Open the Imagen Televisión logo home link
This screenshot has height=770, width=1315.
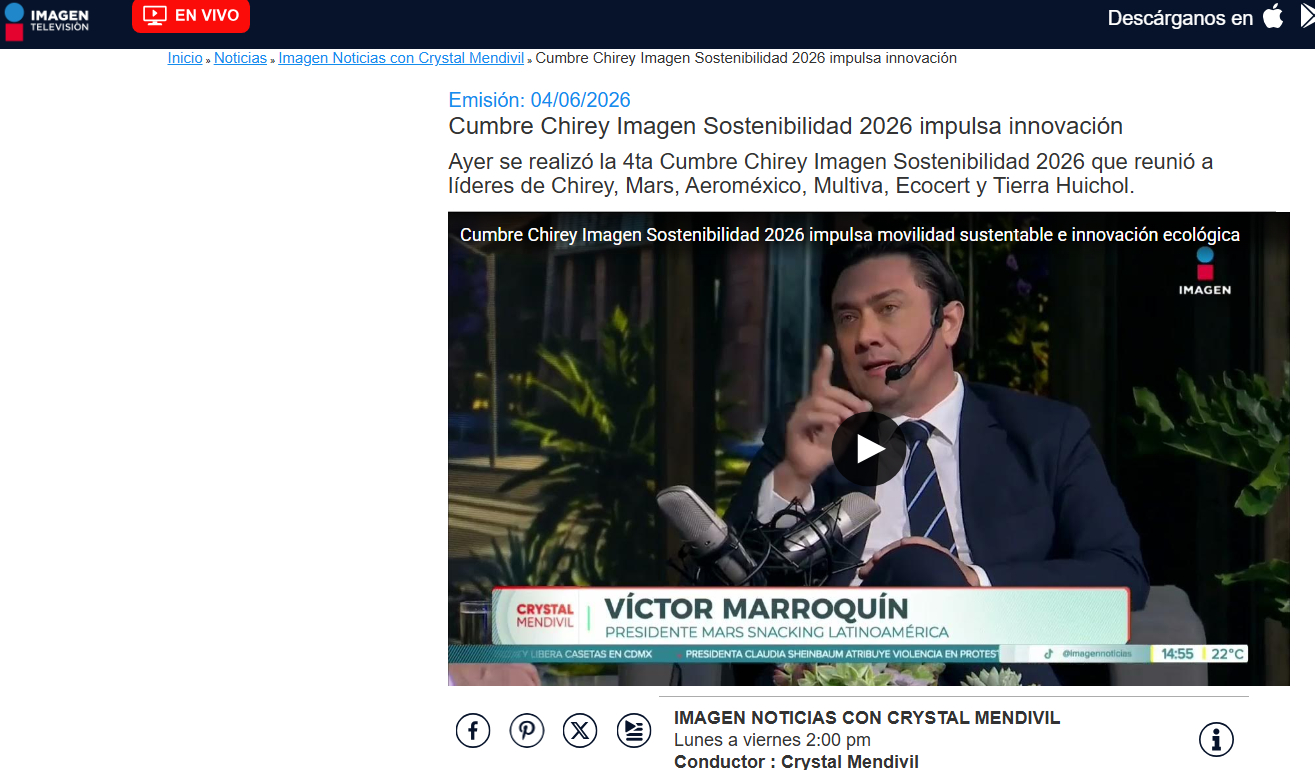click(47, 21)
